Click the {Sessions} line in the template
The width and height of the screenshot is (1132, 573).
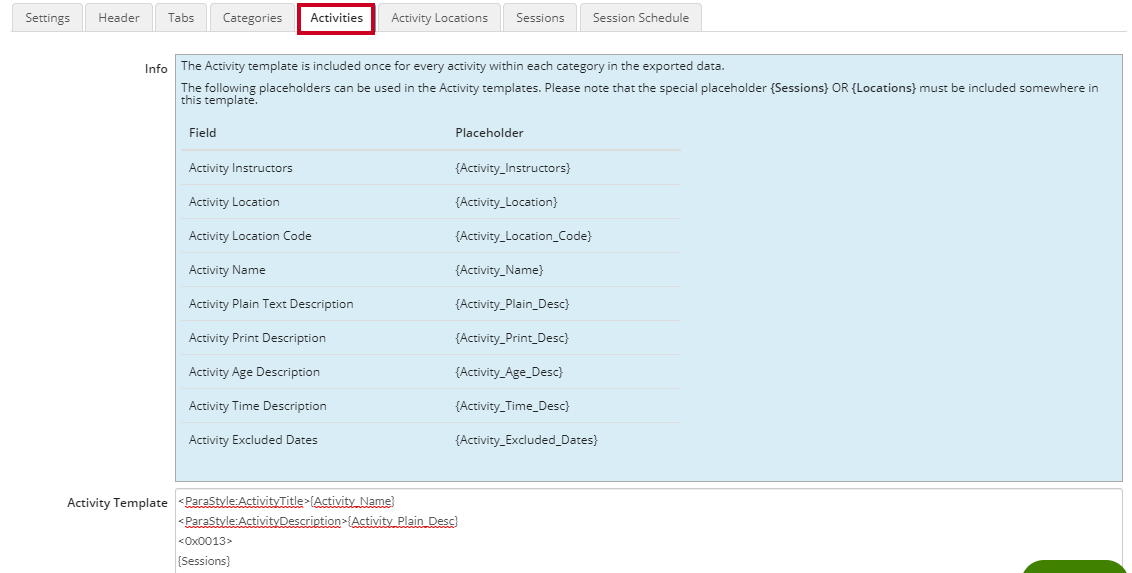204,561
